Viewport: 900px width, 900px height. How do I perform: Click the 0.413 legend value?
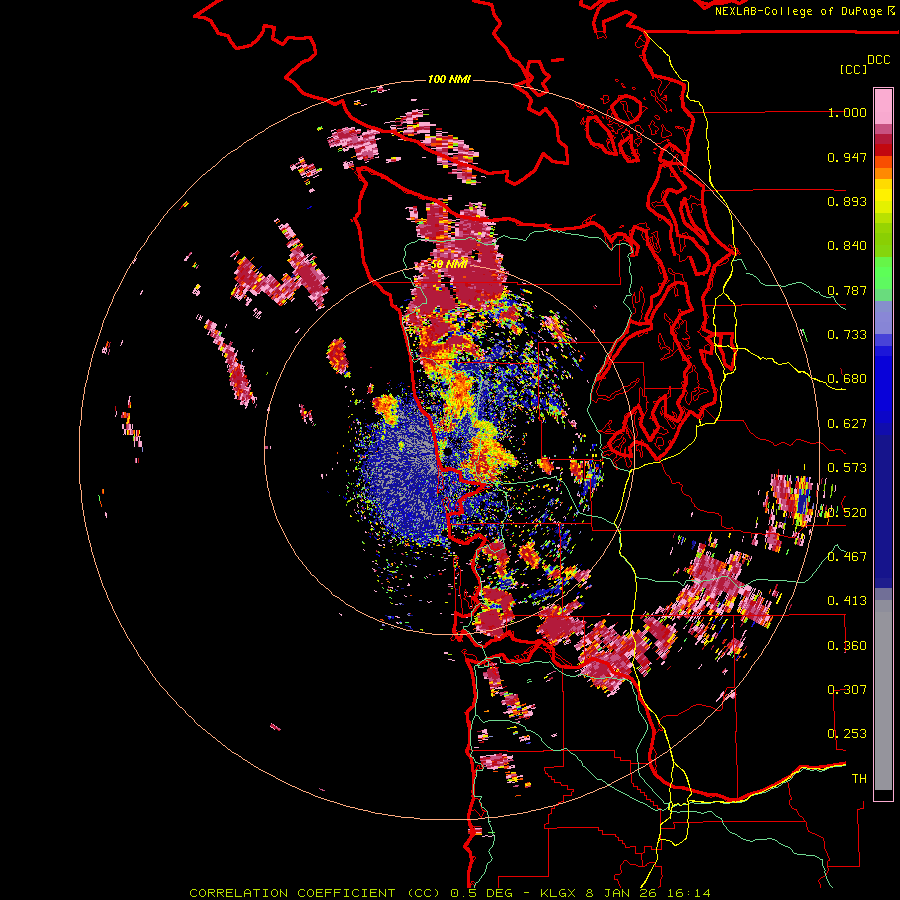(x=847, y=601)
